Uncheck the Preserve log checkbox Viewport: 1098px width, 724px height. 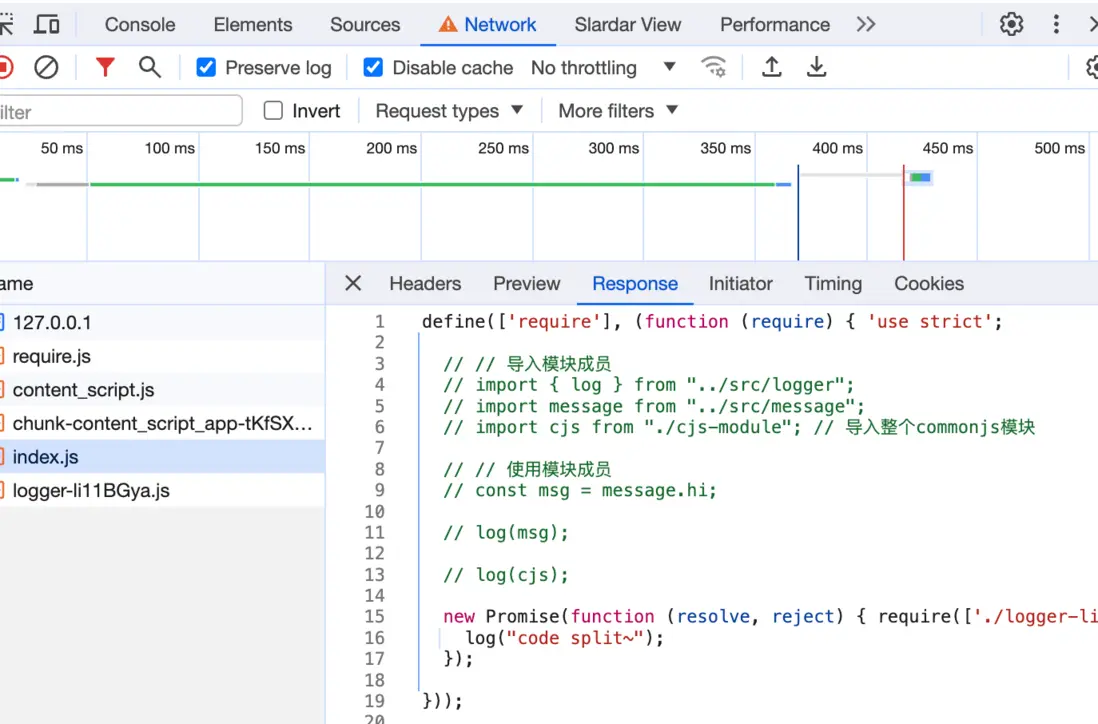coord(206,67)
